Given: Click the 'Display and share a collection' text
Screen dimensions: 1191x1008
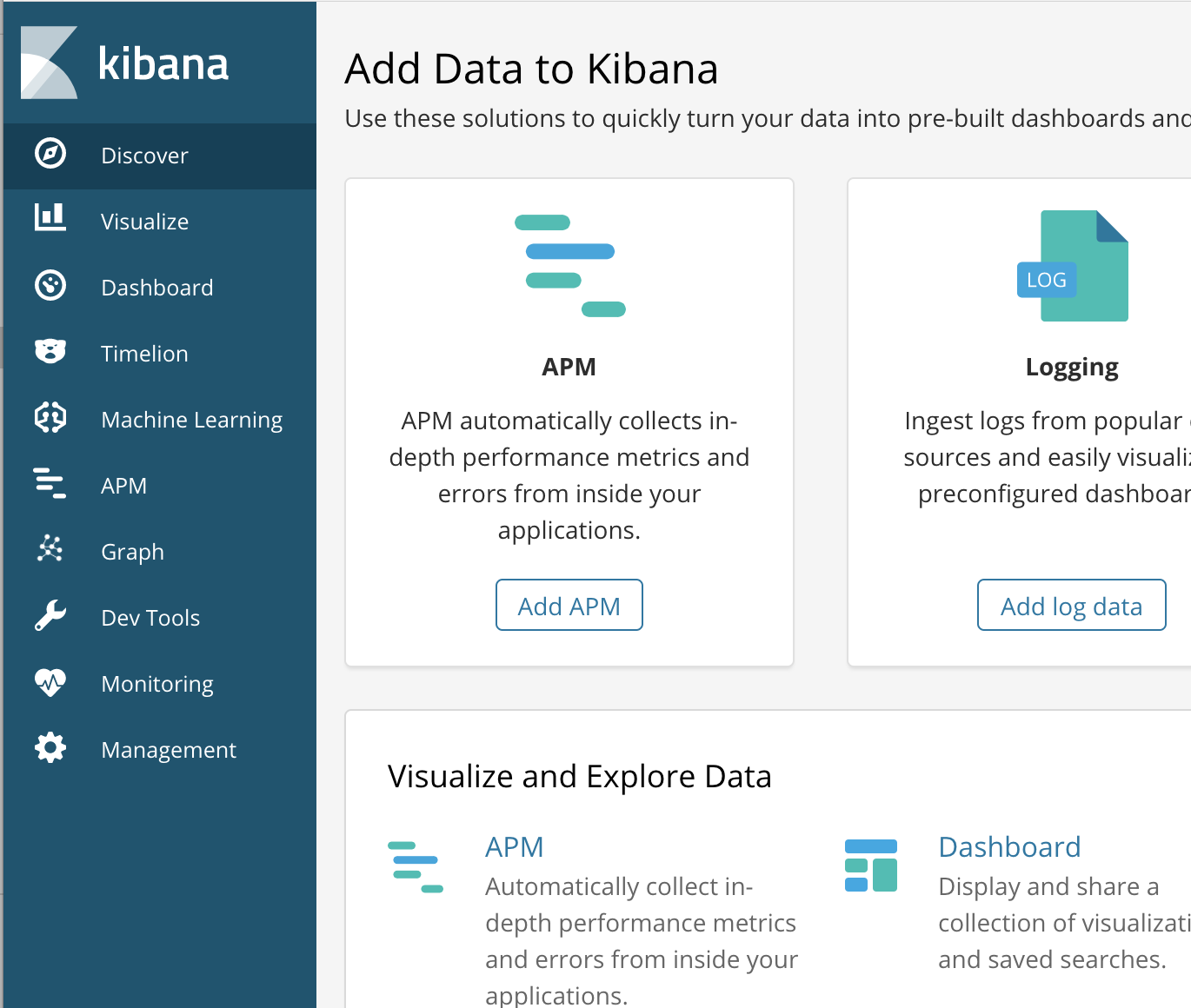Looking at the screenshot, I should pyautogui.click(x=1064, y=923).
